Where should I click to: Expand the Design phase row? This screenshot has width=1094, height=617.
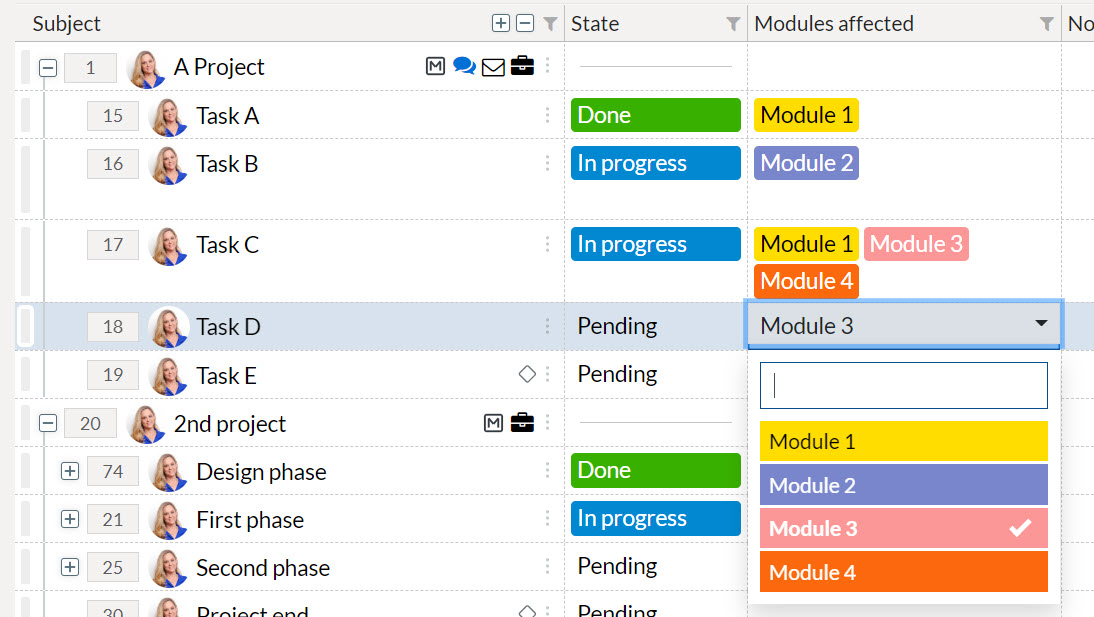click(70, 471)
